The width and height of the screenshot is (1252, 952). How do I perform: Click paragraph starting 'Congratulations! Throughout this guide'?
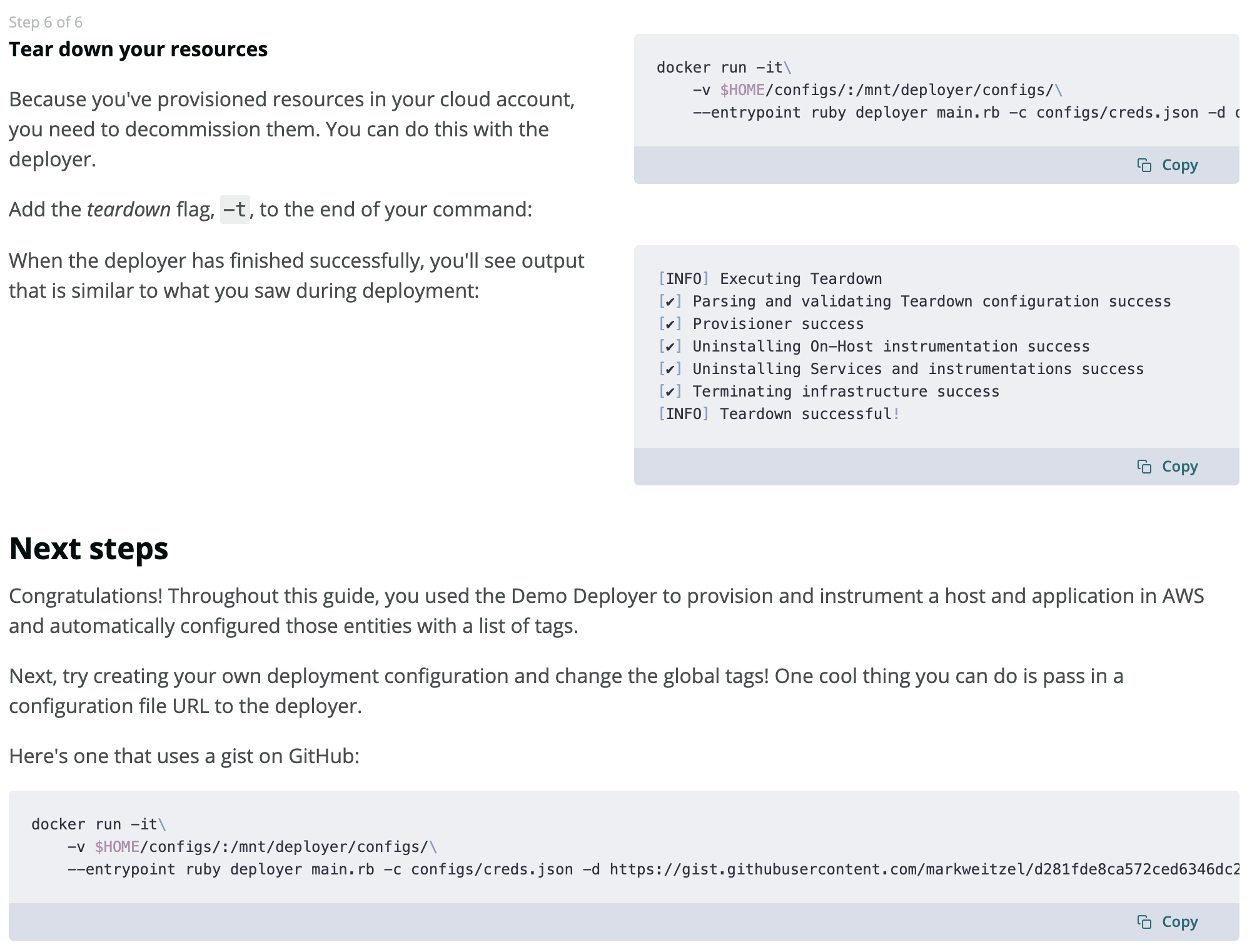pyautogui.click(x=607, y=611)
